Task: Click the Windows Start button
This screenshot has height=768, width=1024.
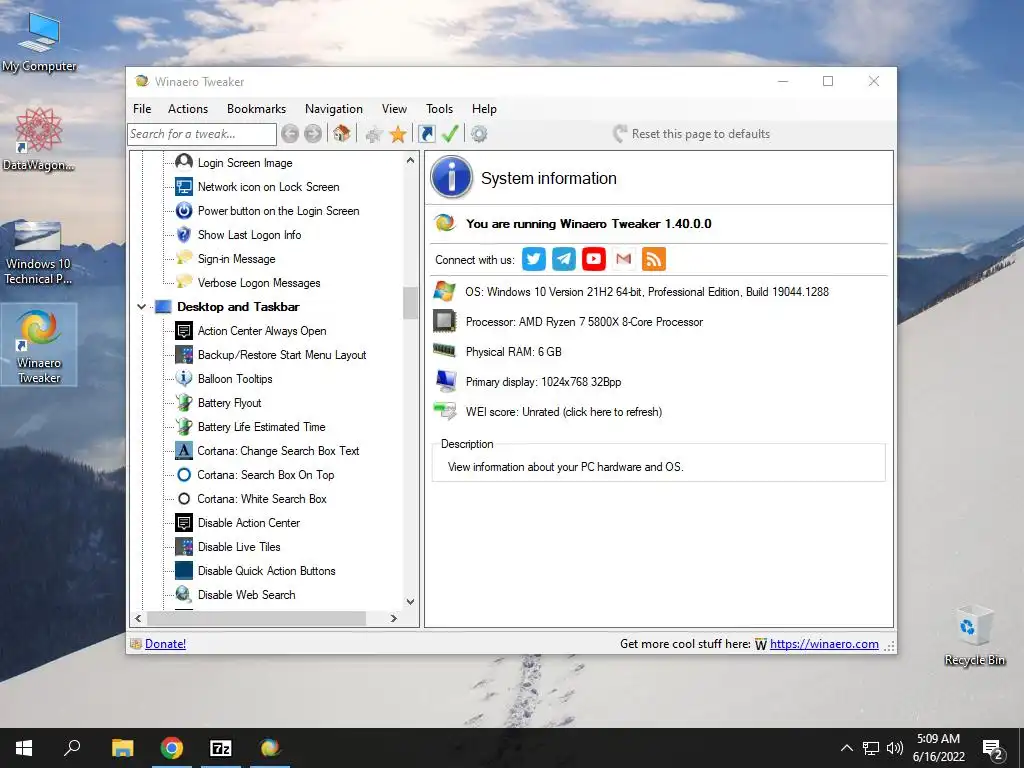Action: pos(24,748)
